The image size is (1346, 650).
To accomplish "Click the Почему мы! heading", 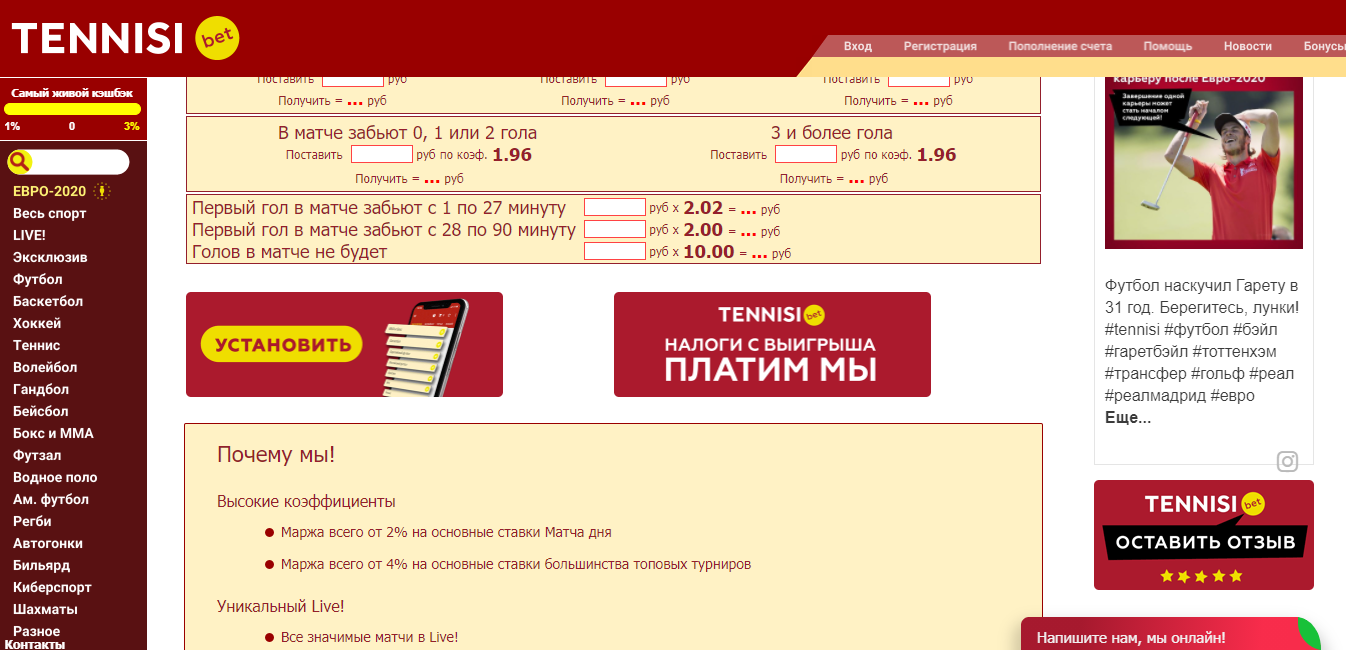I will (276, 455).
